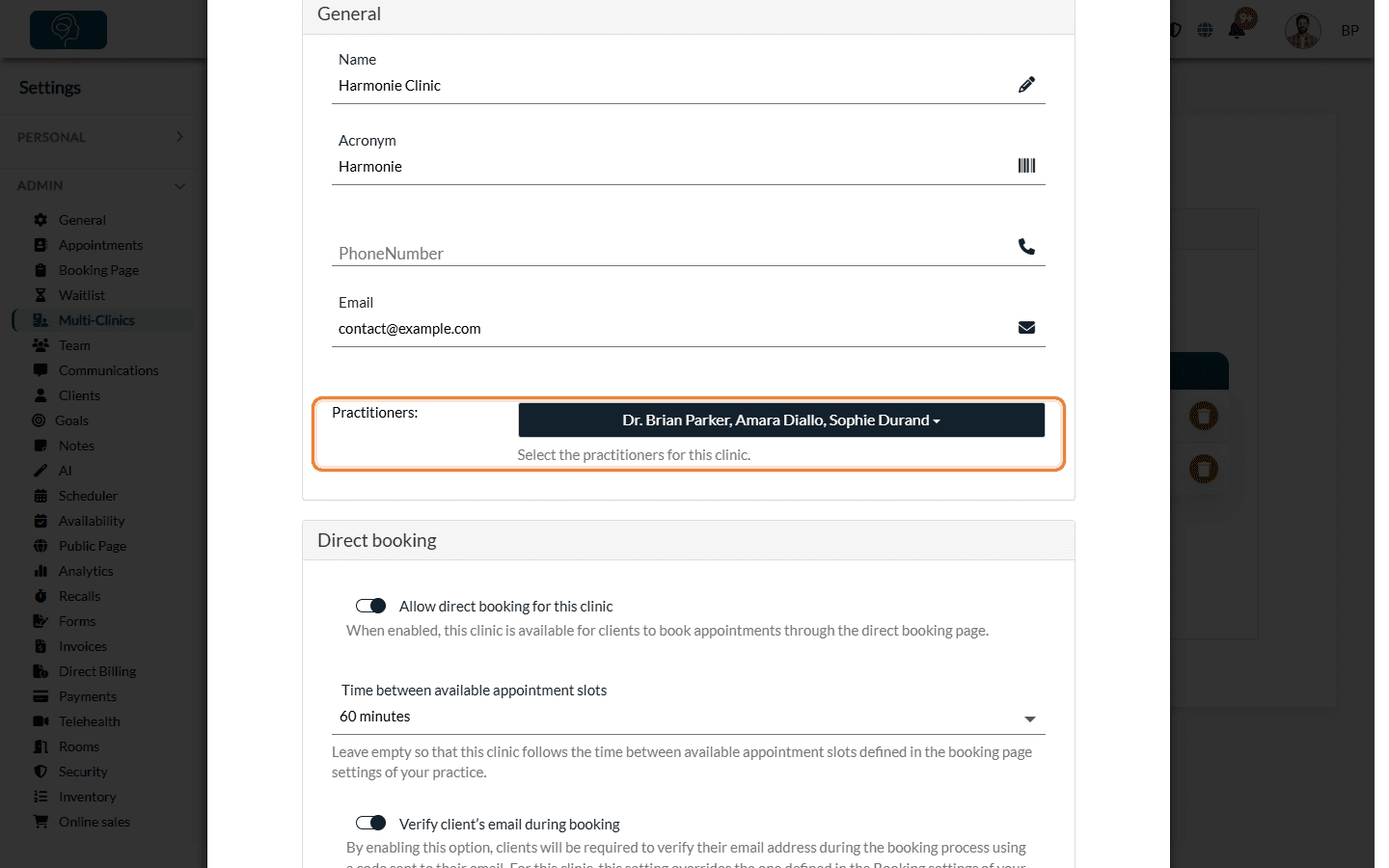Click the BP user initials
Screen dimensions: 1389x868
click(x=1349, y=31)
